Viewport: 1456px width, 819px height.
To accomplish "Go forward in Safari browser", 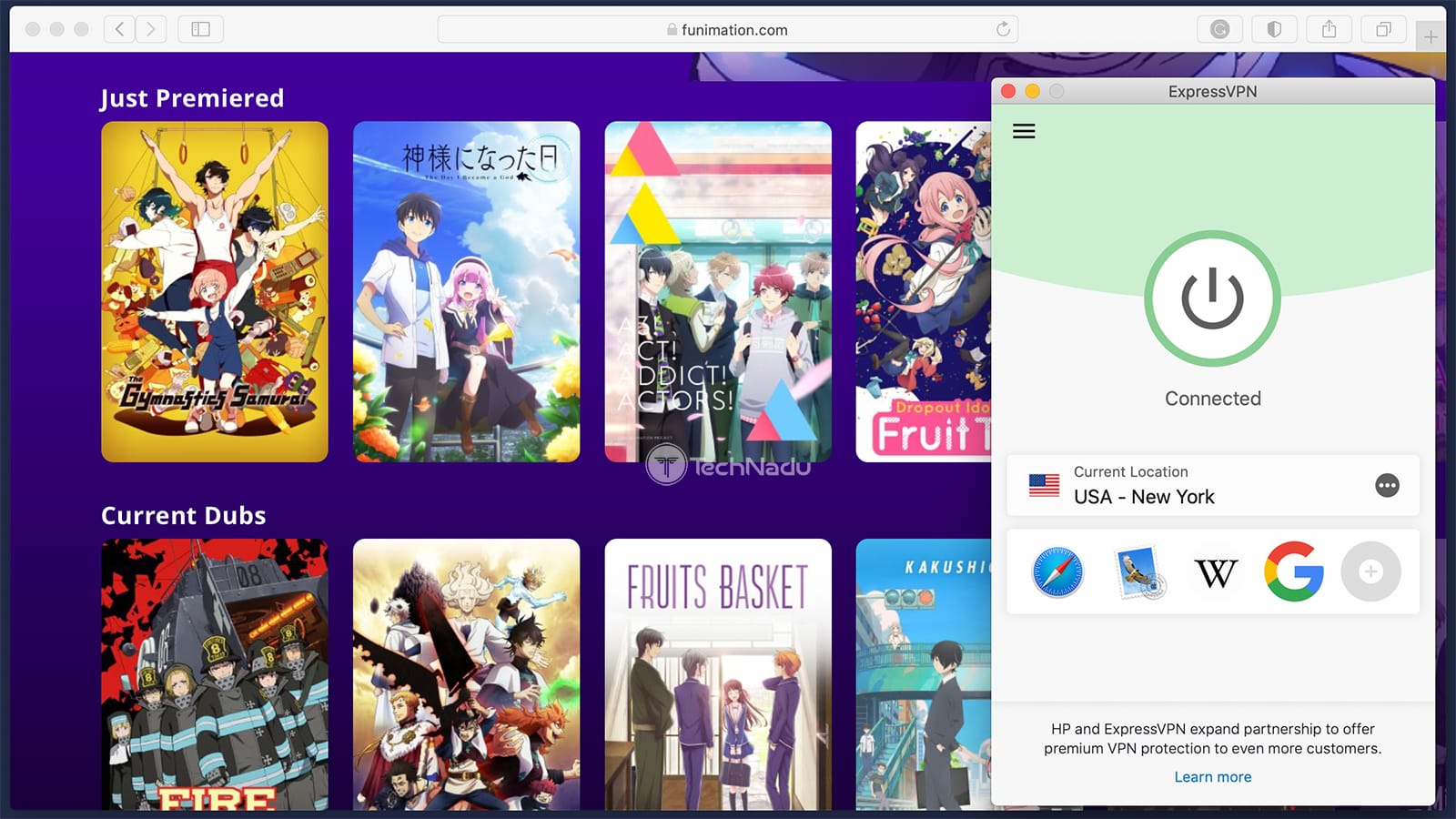I will coord(151,29).
